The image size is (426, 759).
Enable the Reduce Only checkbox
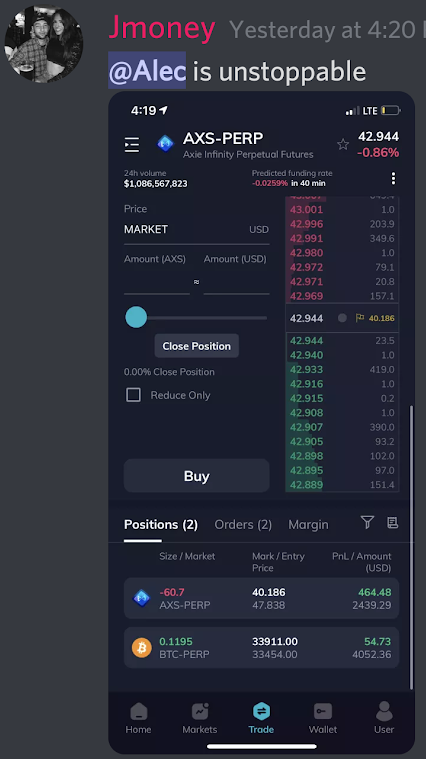click(x=133, y=395)
